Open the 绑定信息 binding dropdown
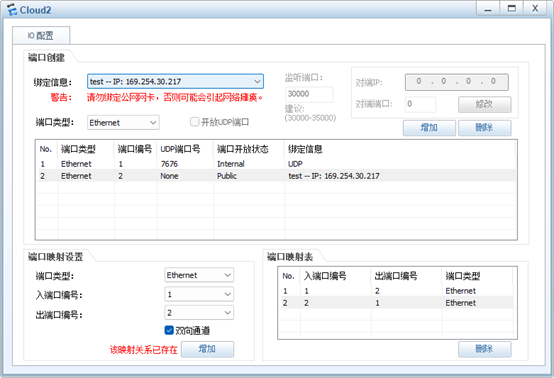This screenshot has height=378, width=554. point(175,81)
